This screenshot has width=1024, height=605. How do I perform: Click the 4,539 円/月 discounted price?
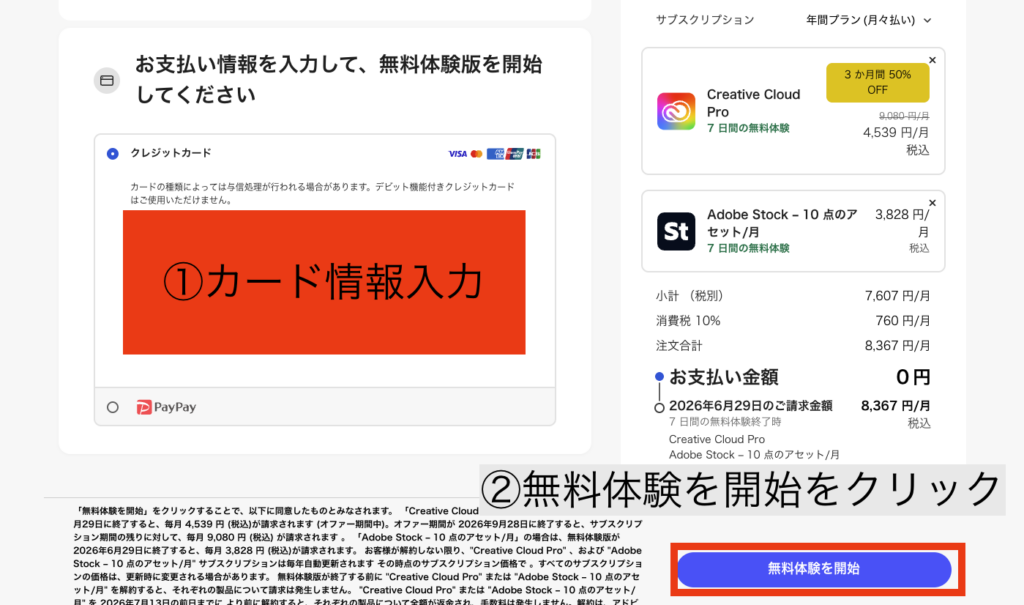(x=896, y=133)
